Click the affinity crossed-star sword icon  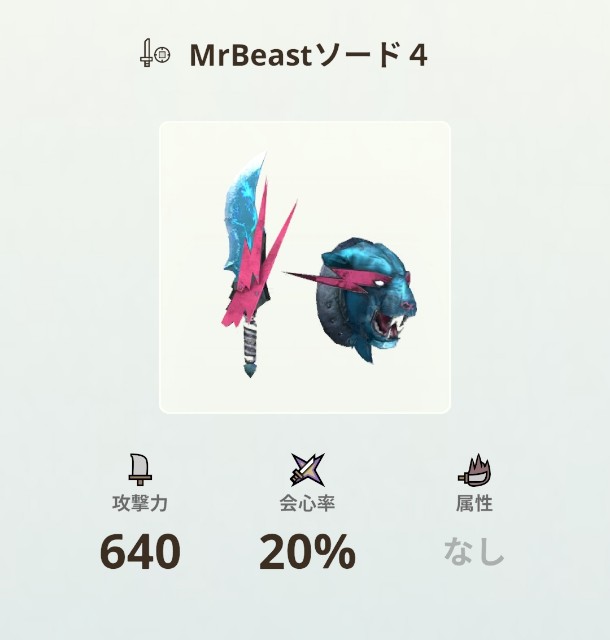[307, 469]
